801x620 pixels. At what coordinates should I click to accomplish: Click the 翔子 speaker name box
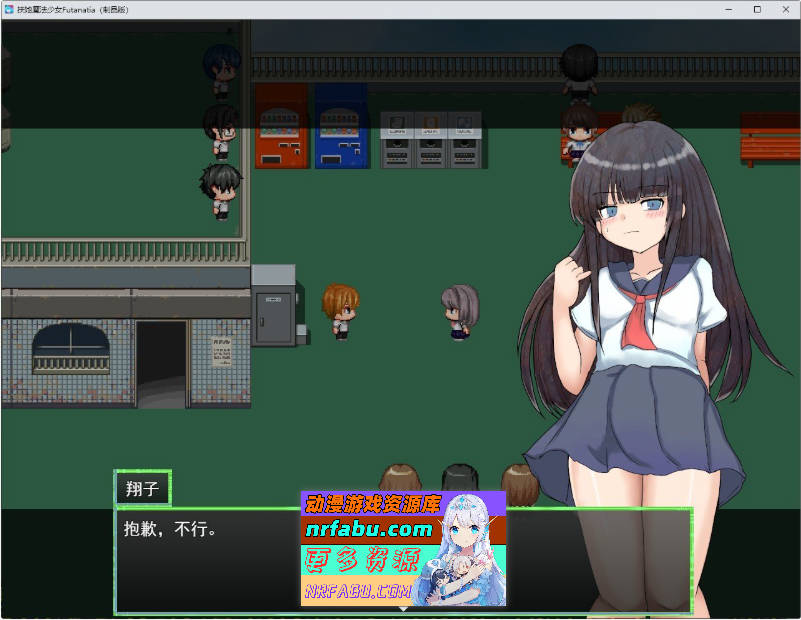point(143,490)
